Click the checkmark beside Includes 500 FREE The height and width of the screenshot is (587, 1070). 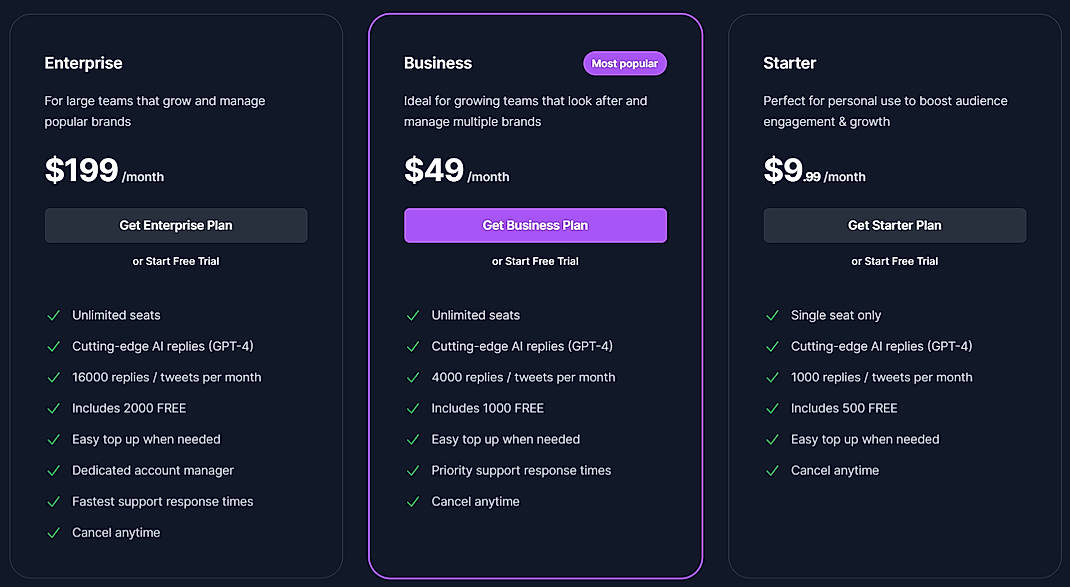pos(772,408)
